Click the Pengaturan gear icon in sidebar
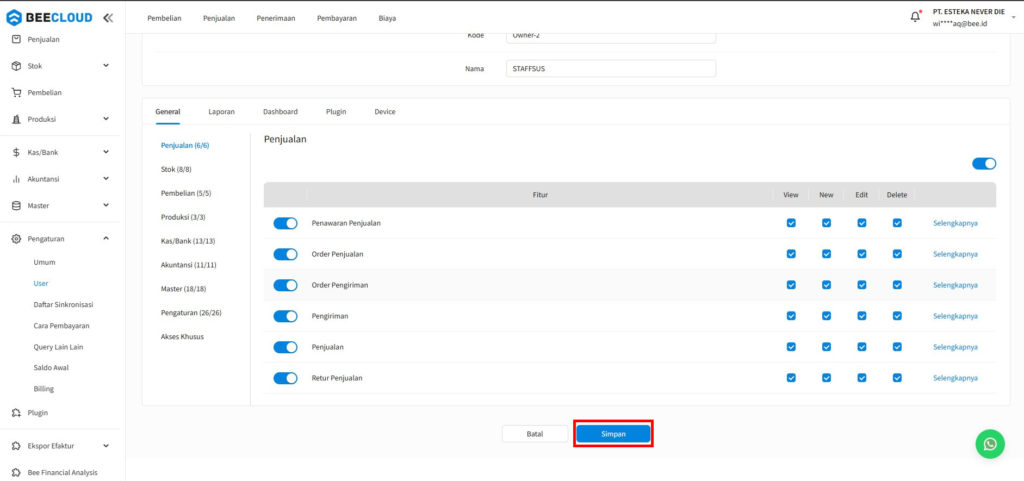 [x=16, y=239]
